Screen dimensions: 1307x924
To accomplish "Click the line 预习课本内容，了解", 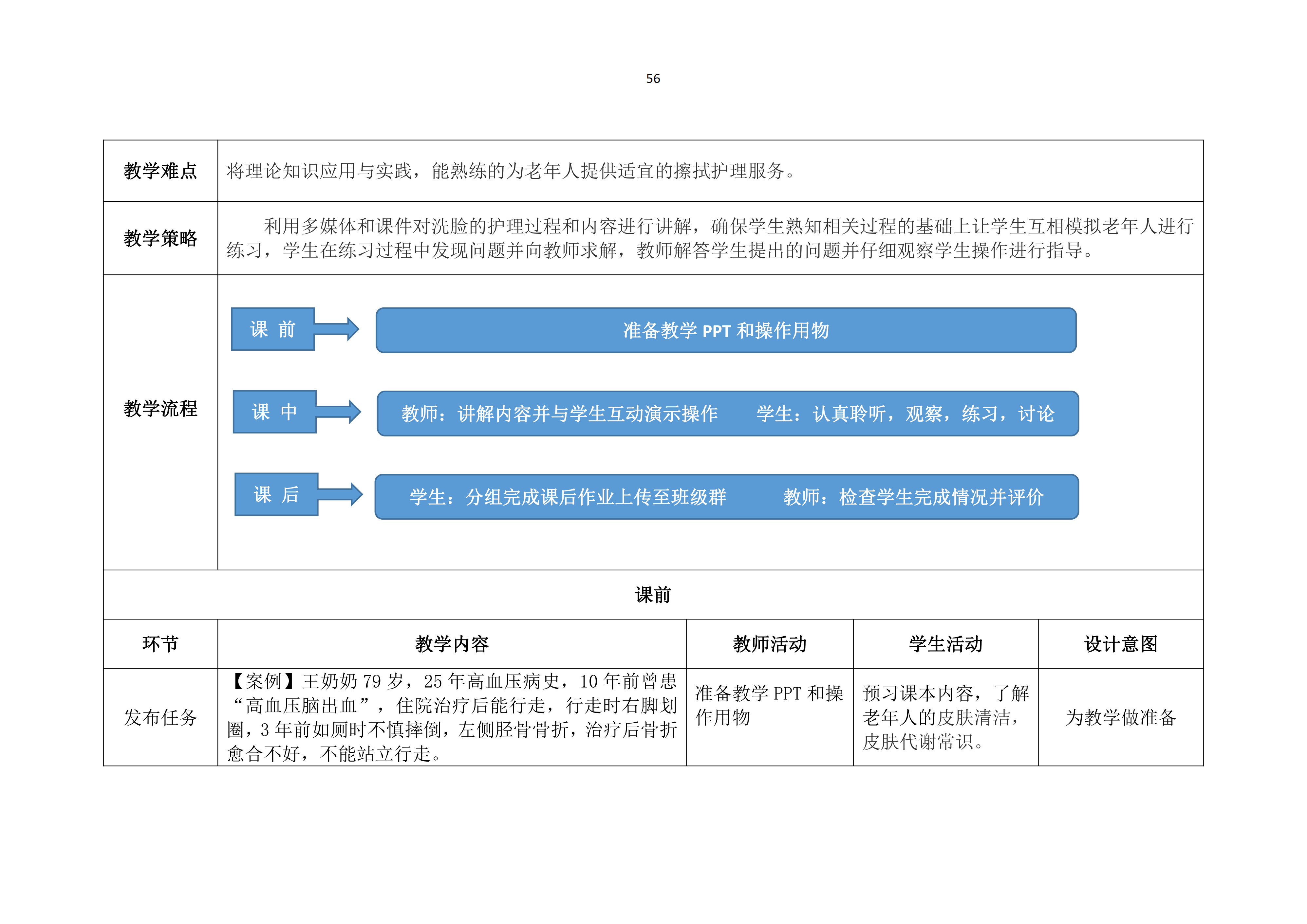I will pyautogui.click(x=945, y=693).
